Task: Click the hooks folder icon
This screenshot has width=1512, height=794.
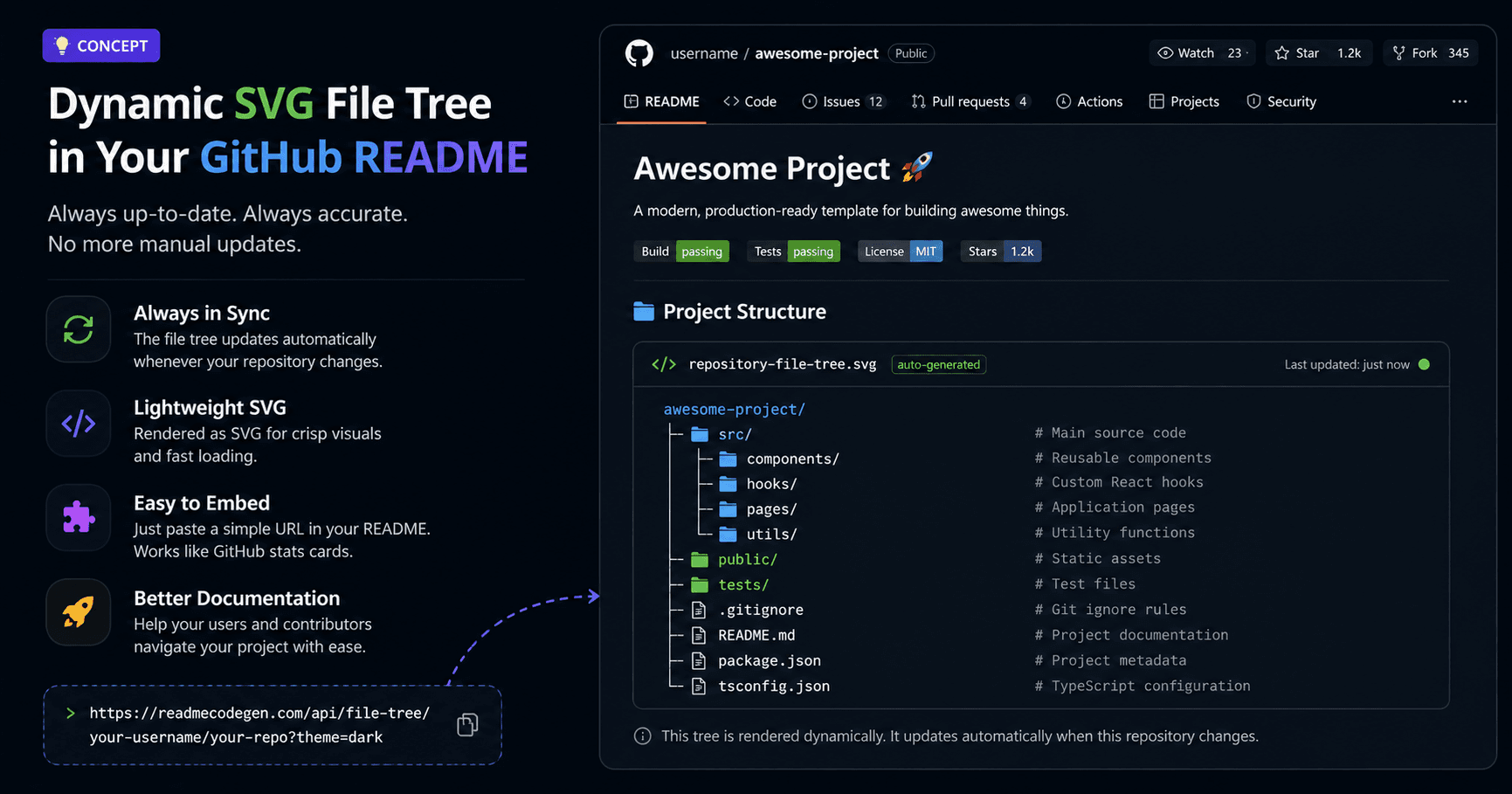Action: pyautogui.click(x=728, y=484)
